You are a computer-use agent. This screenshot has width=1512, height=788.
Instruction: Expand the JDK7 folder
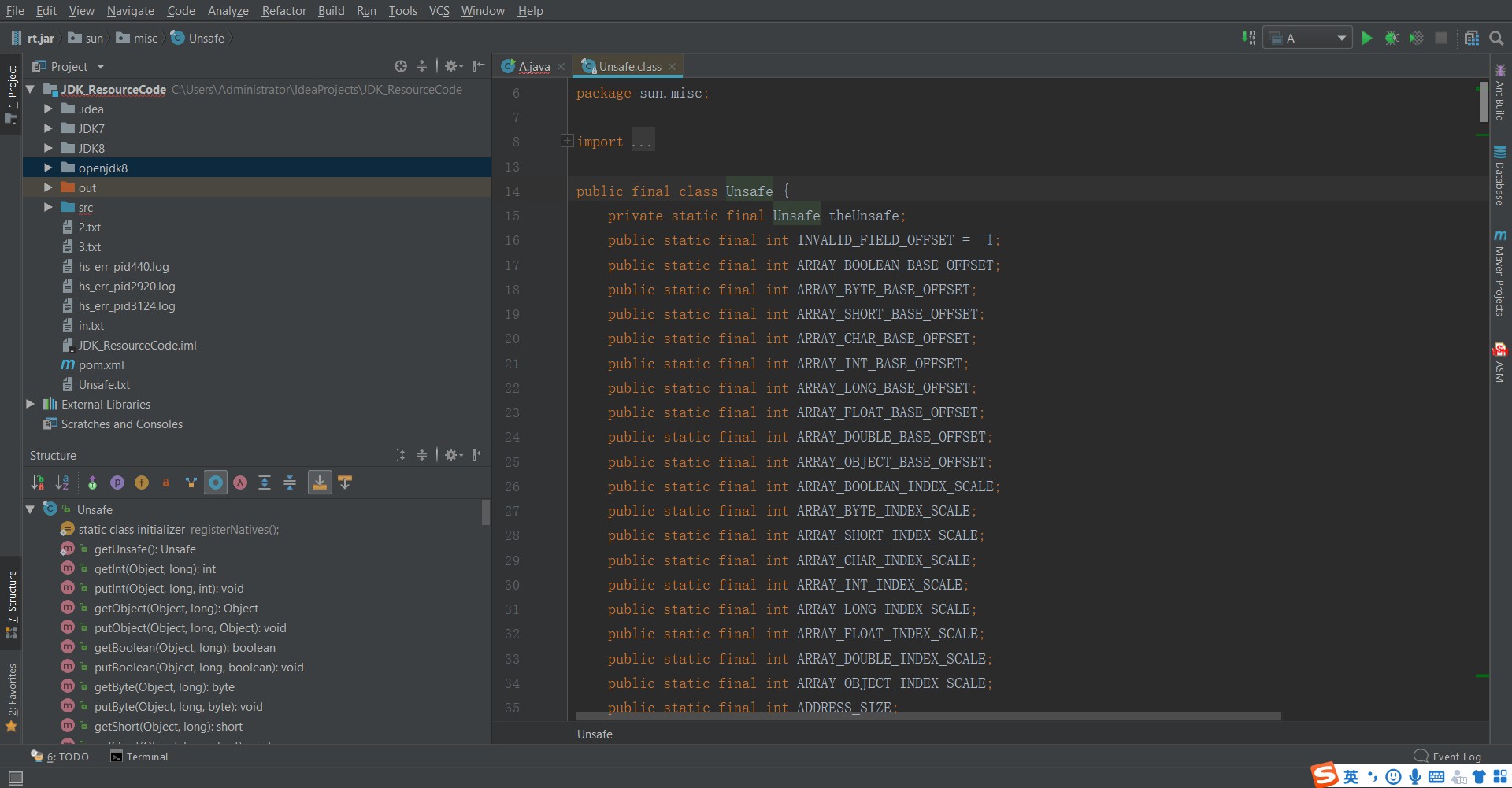tap(48, 128)
